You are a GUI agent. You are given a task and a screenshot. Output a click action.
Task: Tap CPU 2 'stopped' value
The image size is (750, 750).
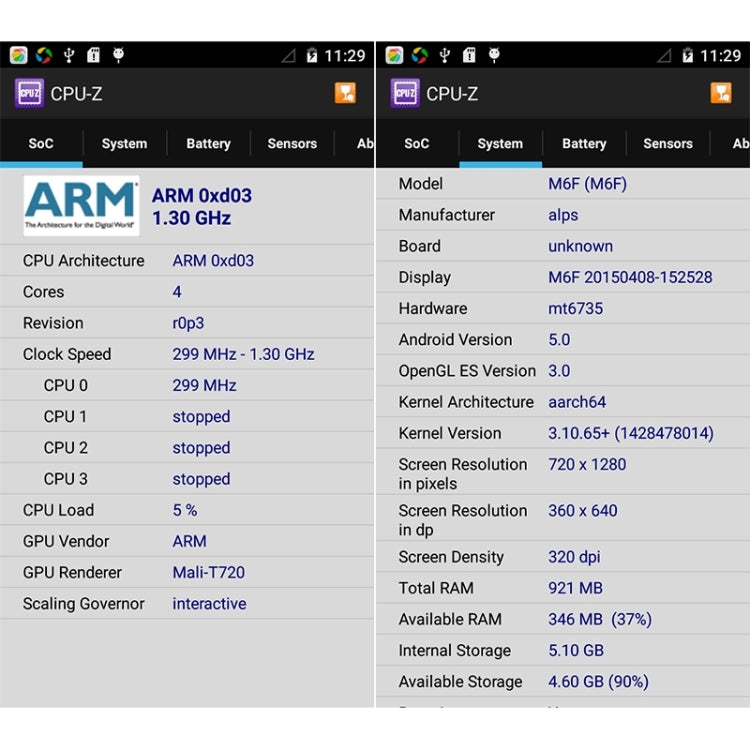201,448
